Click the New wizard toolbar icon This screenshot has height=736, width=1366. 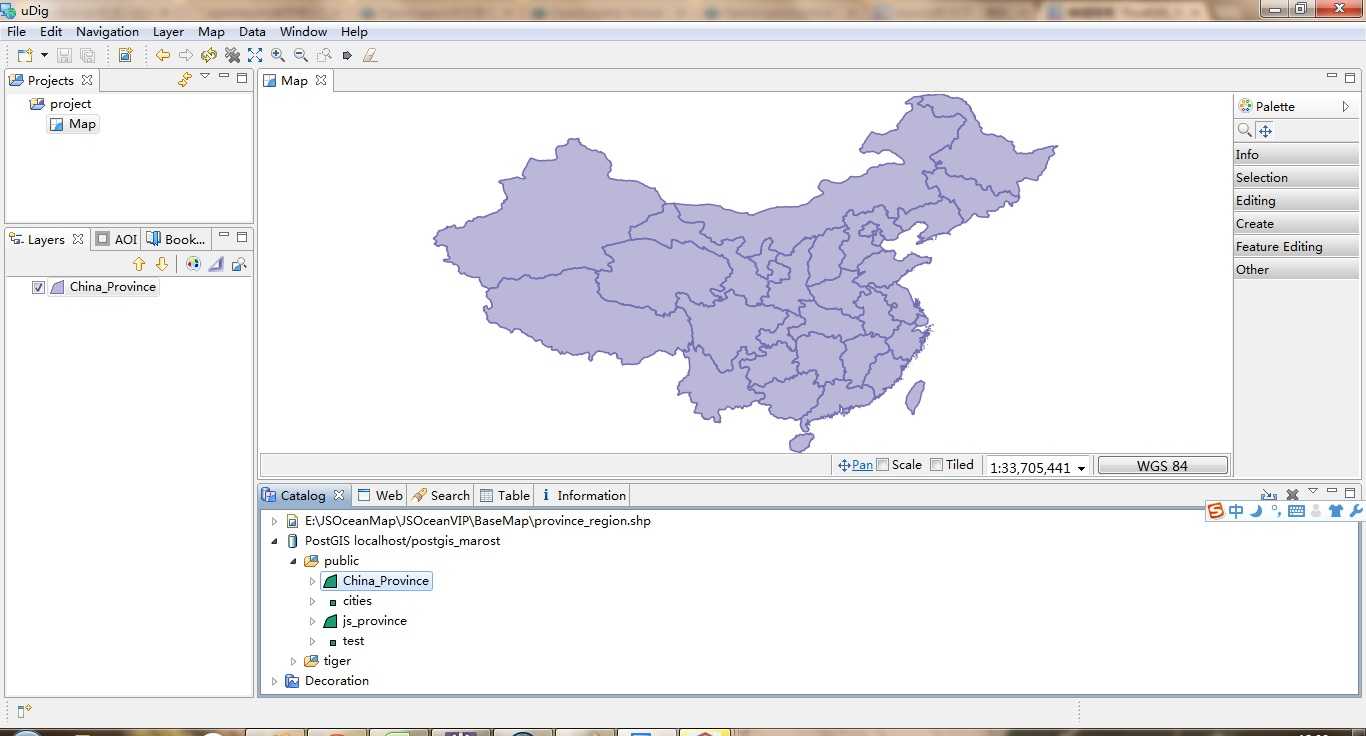click(x=25, y=55)
